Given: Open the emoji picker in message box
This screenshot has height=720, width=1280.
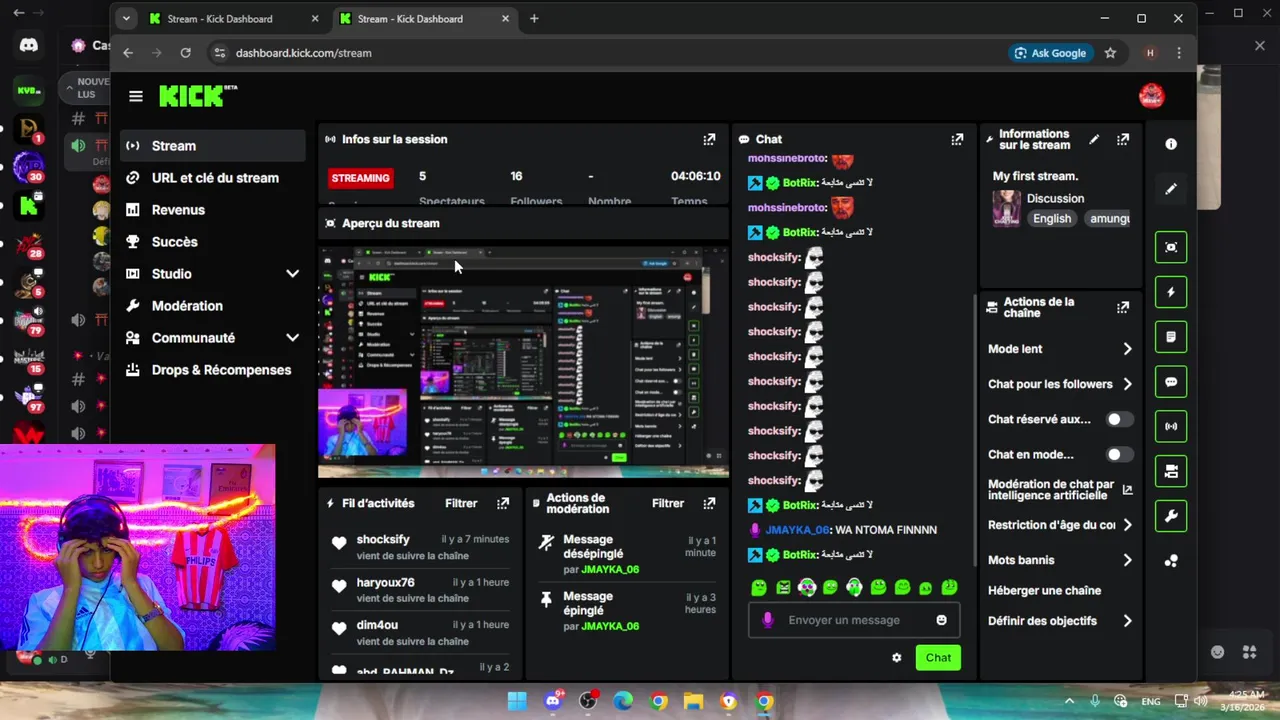Looking at the screenshot, I should tap(941, 620).
